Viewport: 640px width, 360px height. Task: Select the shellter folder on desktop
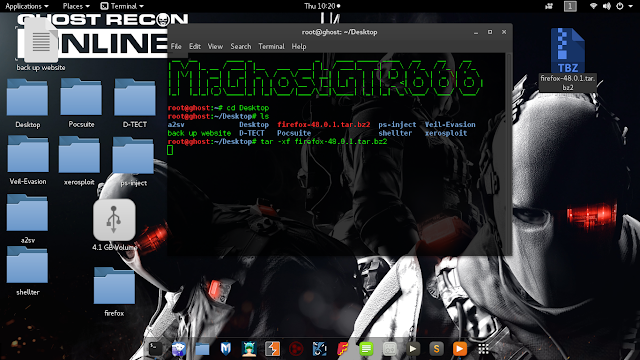27,271
